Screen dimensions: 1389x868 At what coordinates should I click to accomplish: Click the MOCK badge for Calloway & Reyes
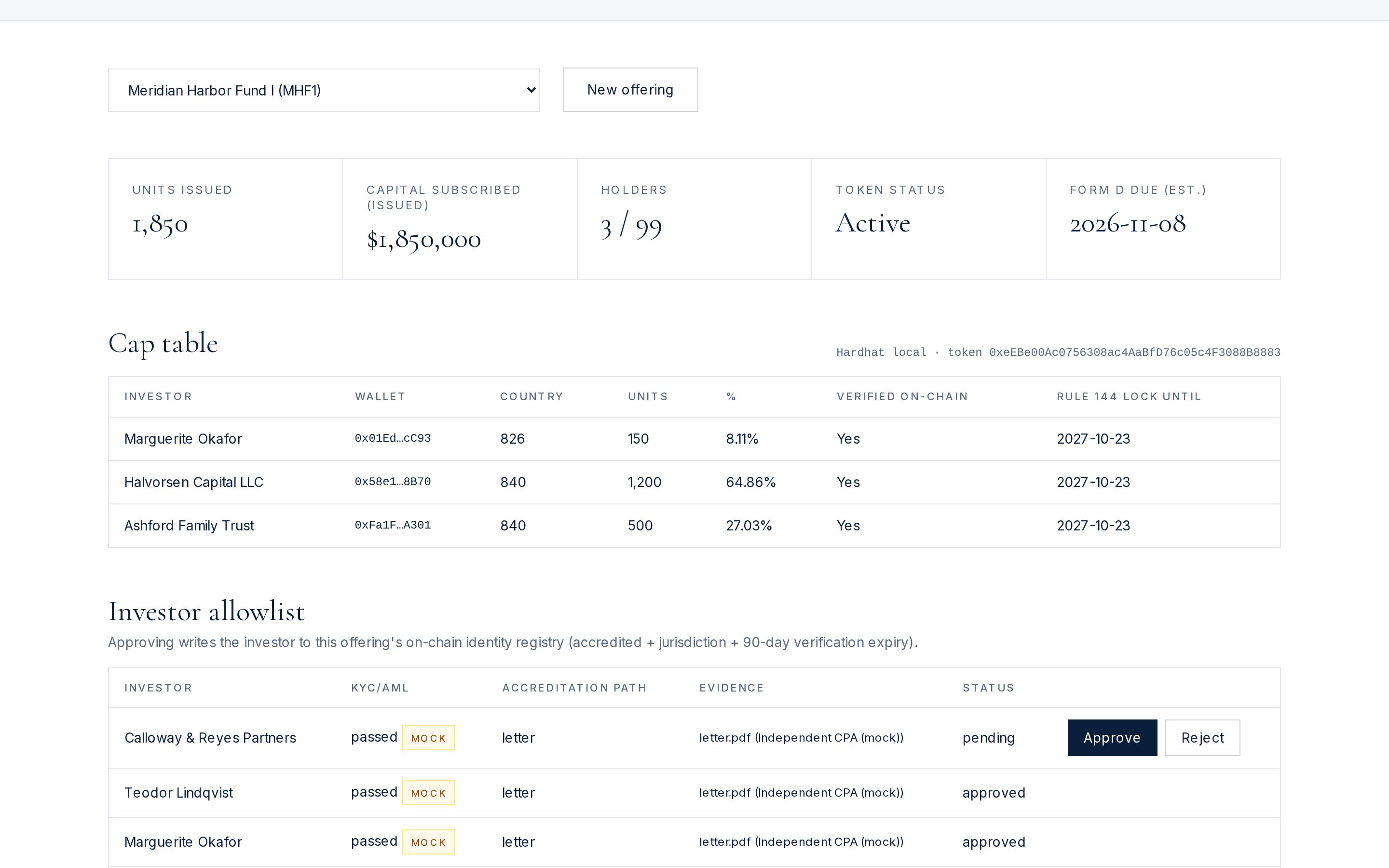coord(428,738)
